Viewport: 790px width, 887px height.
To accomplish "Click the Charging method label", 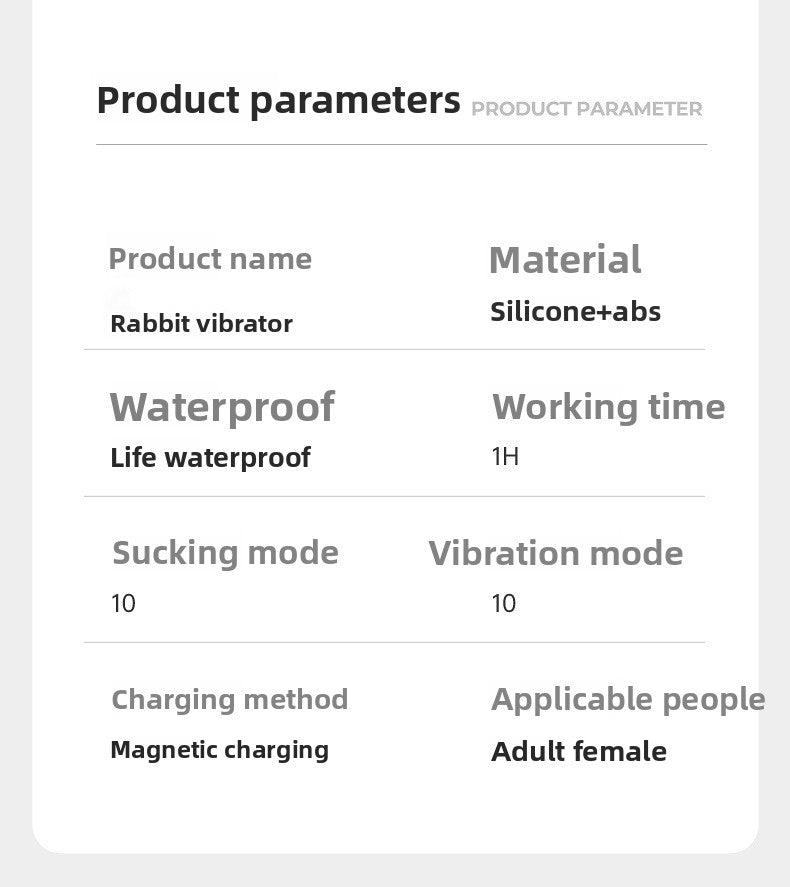I will [x=230, y=700].
